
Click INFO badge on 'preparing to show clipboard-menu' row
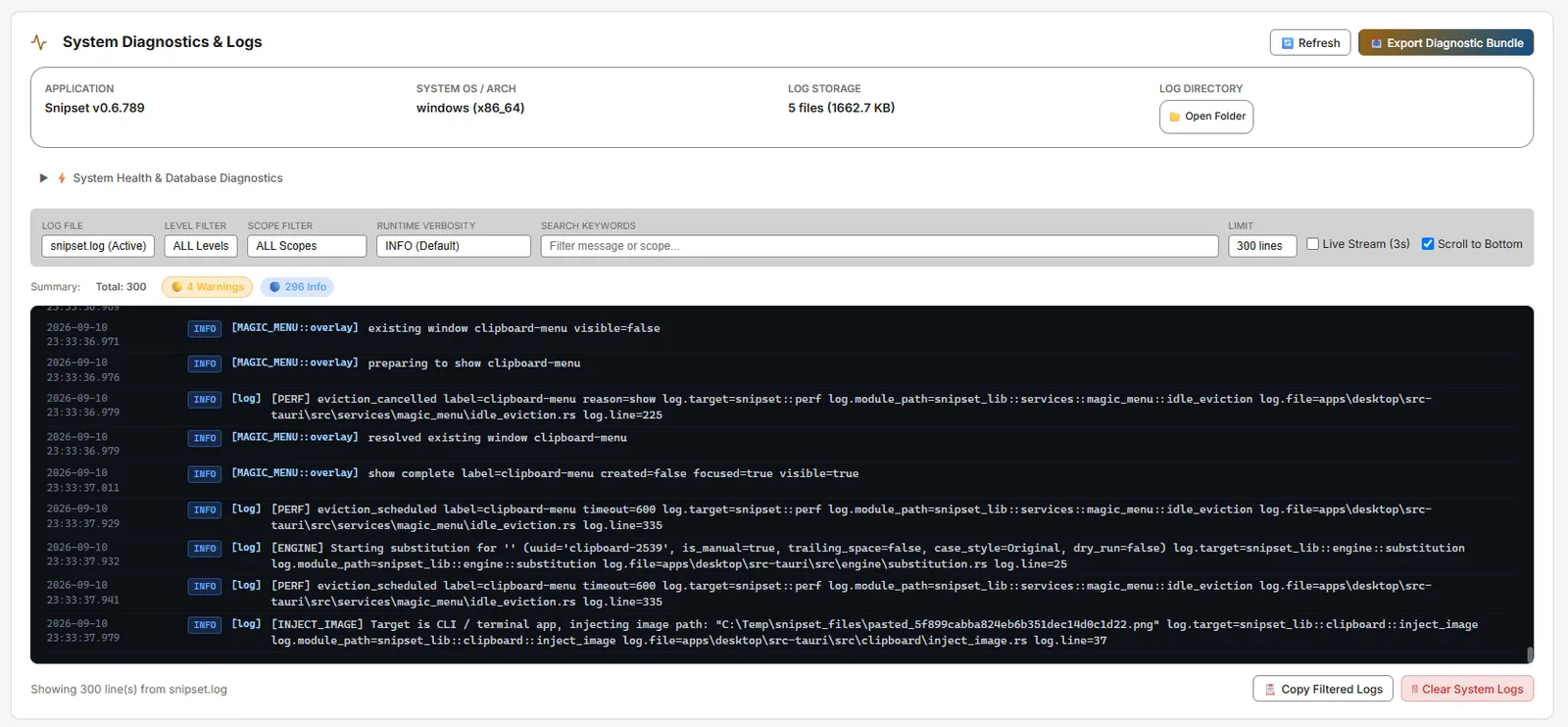tap(205, 363)
